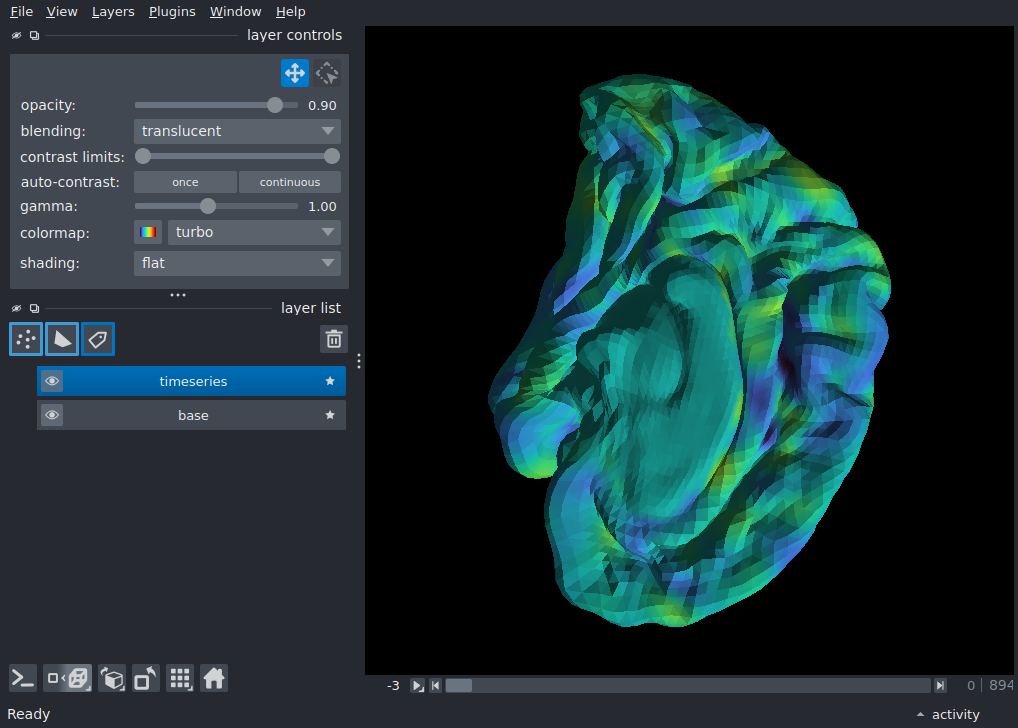Open the Plugins menu
Image resolution: width=1018 pixels, height=728 pixels.
(172, 12)
